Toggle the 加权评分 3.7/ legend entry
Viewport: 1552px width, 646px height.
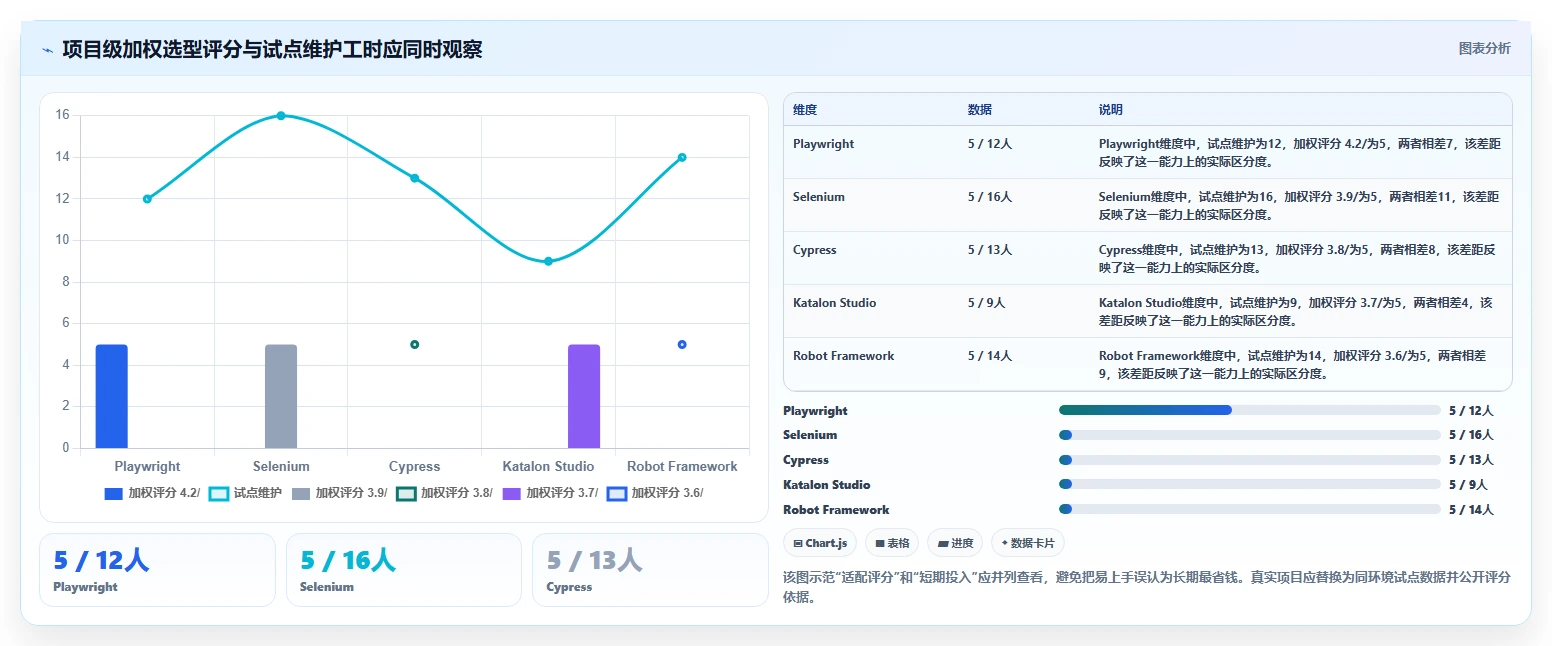pos(550,493)
